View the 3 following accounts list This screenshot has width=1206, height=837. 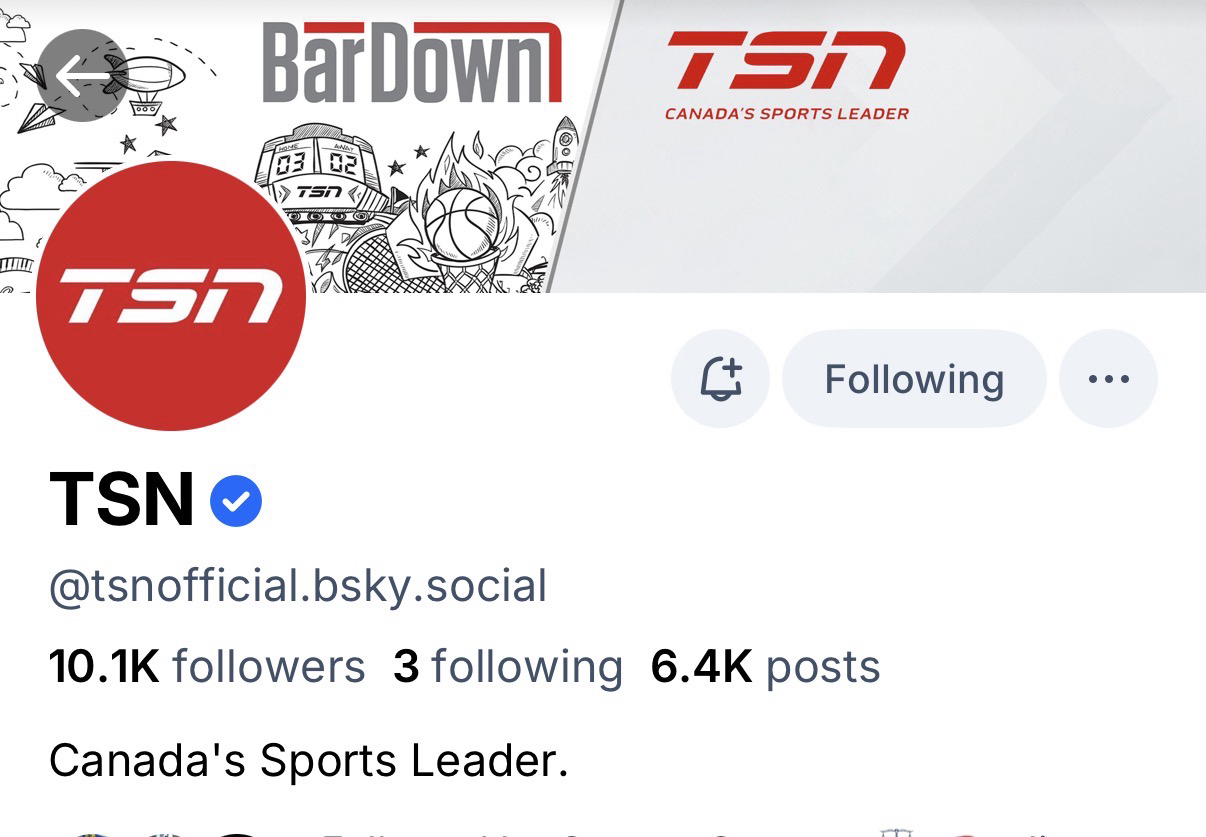[x=508, y=667]
